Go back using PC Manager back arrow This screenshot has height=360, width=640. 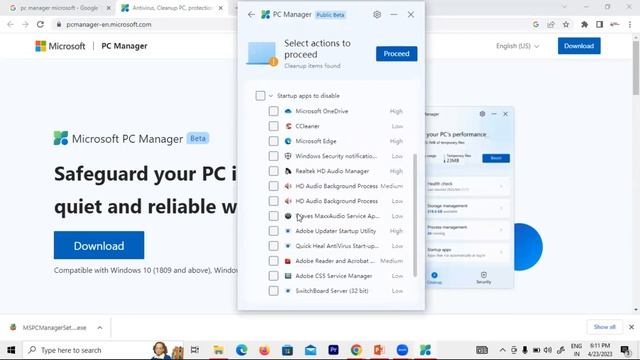click(251, 15)
